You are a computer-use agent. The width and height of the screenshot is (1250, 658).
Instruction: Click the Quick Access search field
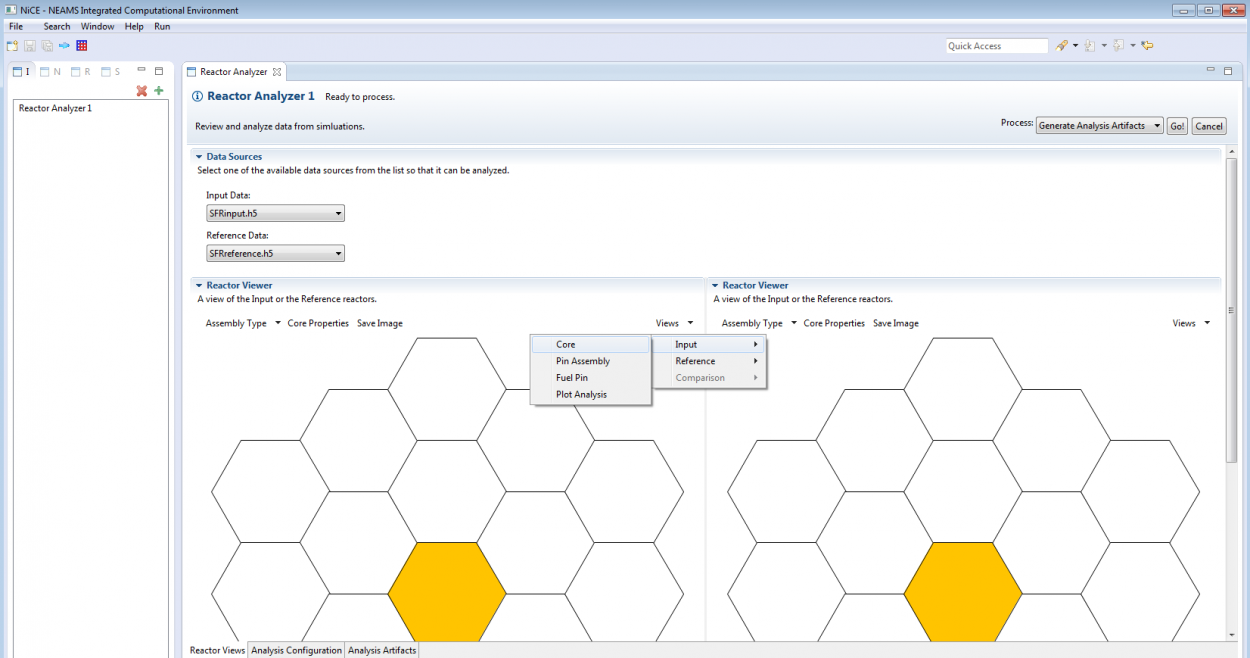pos(996,46)
